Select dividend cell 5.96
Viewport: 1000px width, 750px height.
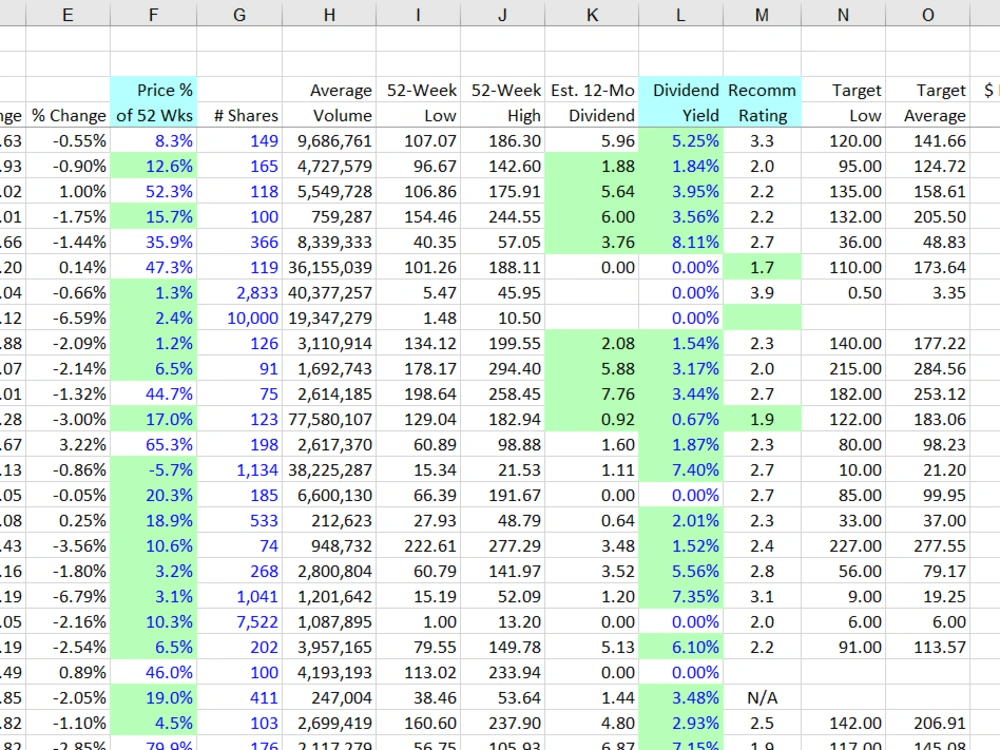click(592, 140)
